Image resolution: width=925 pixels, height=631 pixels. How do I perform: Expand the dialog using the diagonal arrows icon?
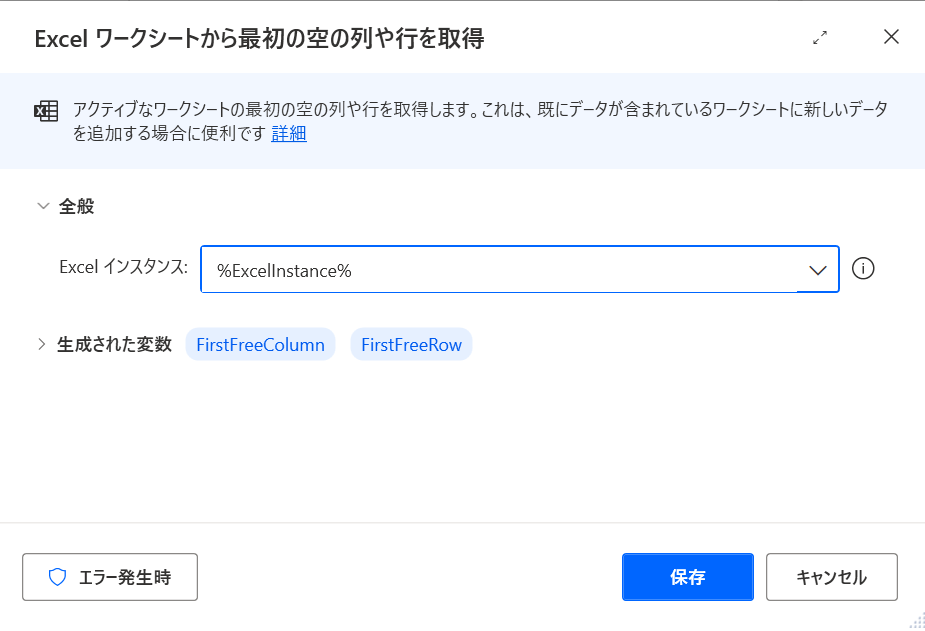(x=820, y=38)
